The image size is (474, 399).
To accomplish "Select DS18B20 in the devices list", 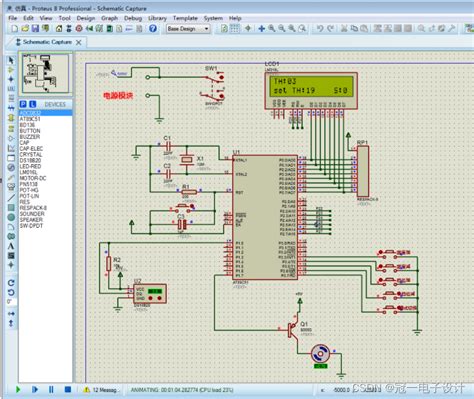I will pos(30,160).
